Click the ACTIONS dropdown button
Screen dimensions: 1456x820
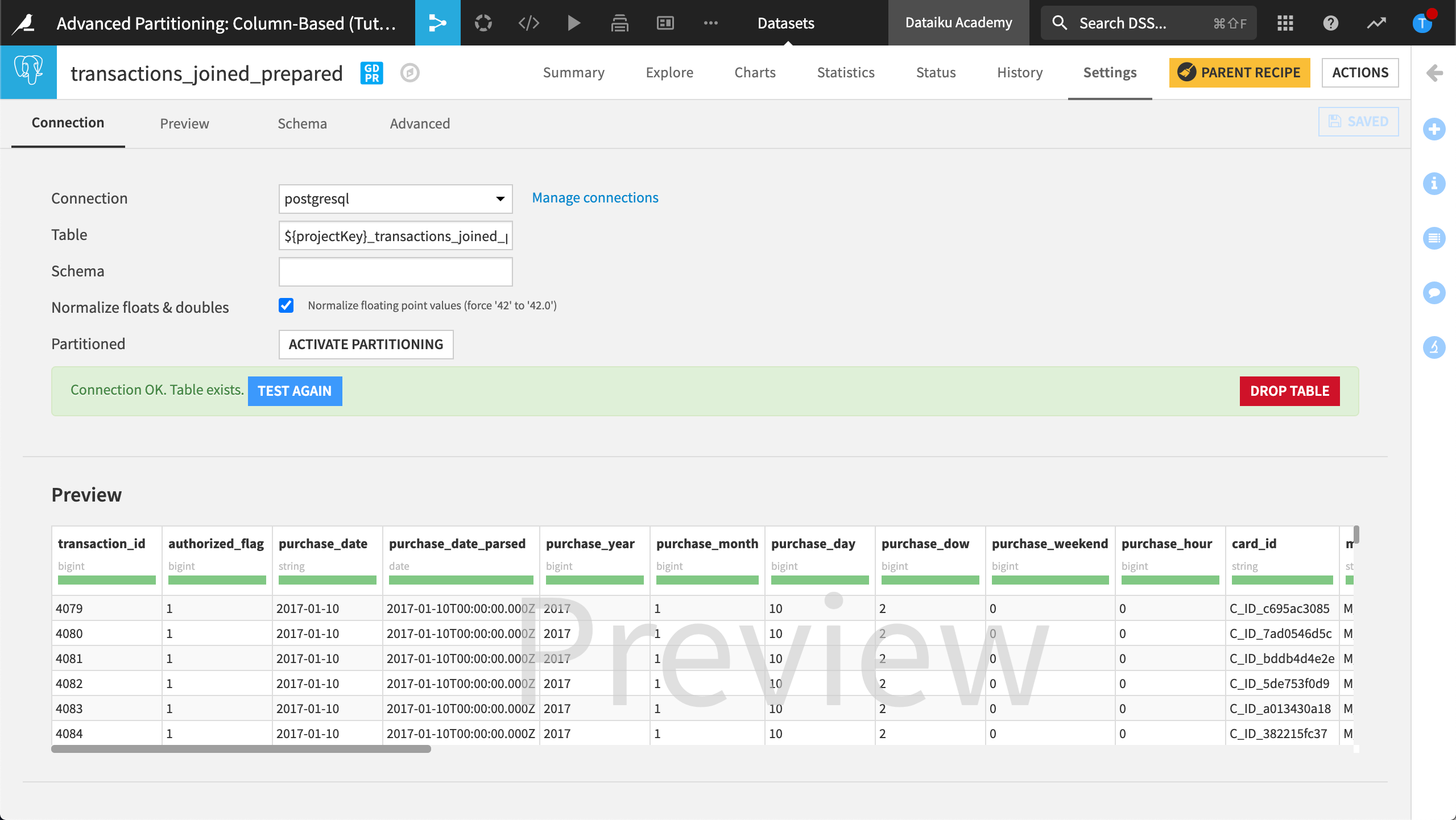point(1360,71)
